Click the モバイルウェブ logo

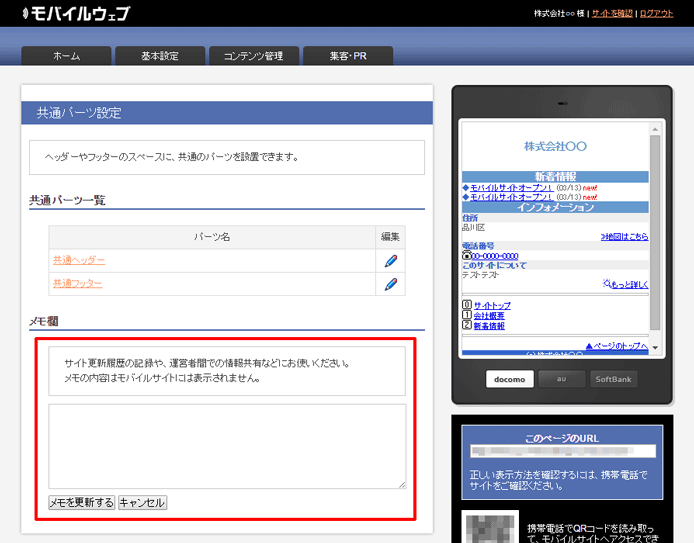(68, 13)
